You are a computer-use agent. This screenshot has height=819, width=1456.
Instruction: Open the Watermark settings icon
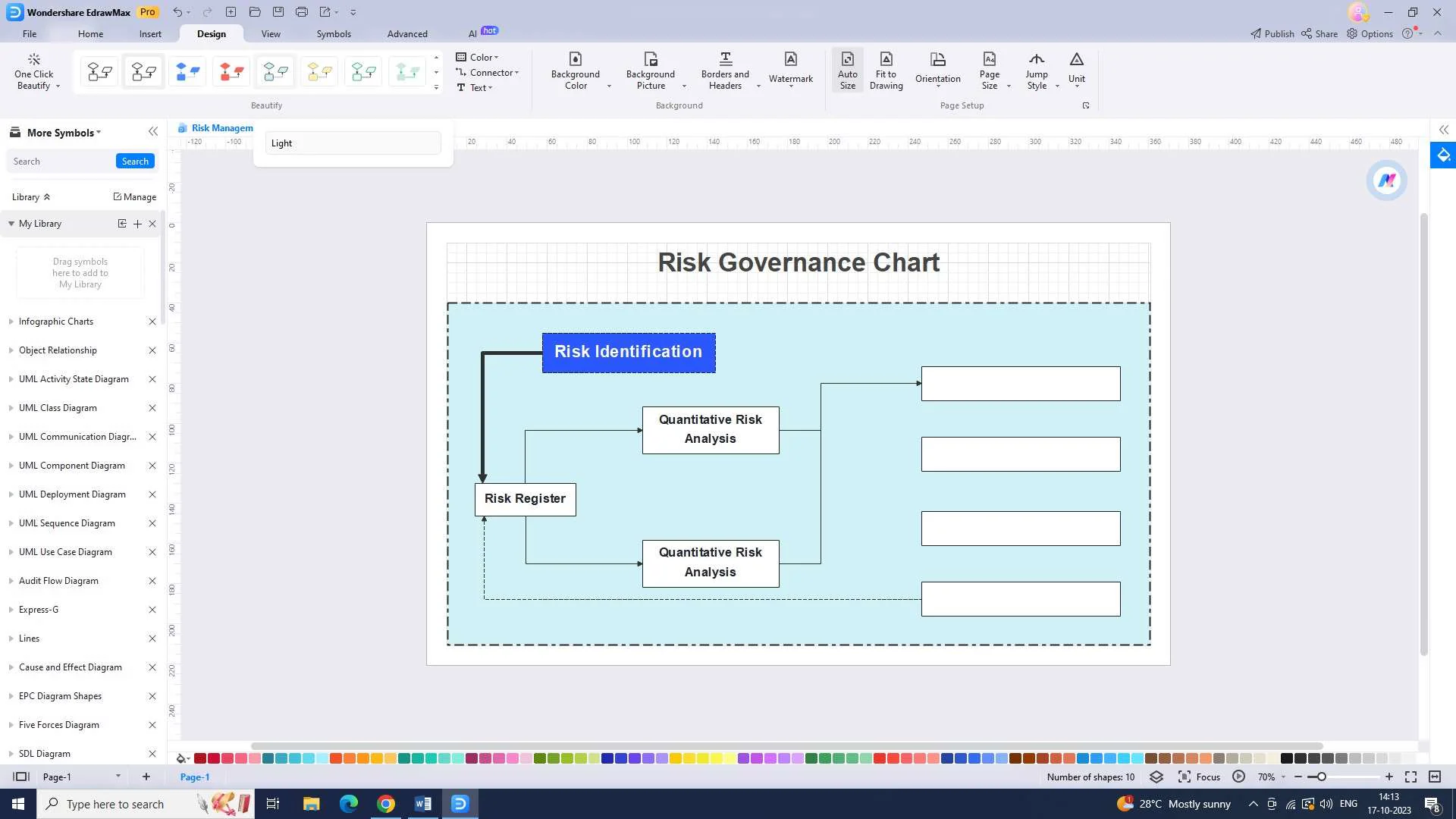[x=791, y=70]
